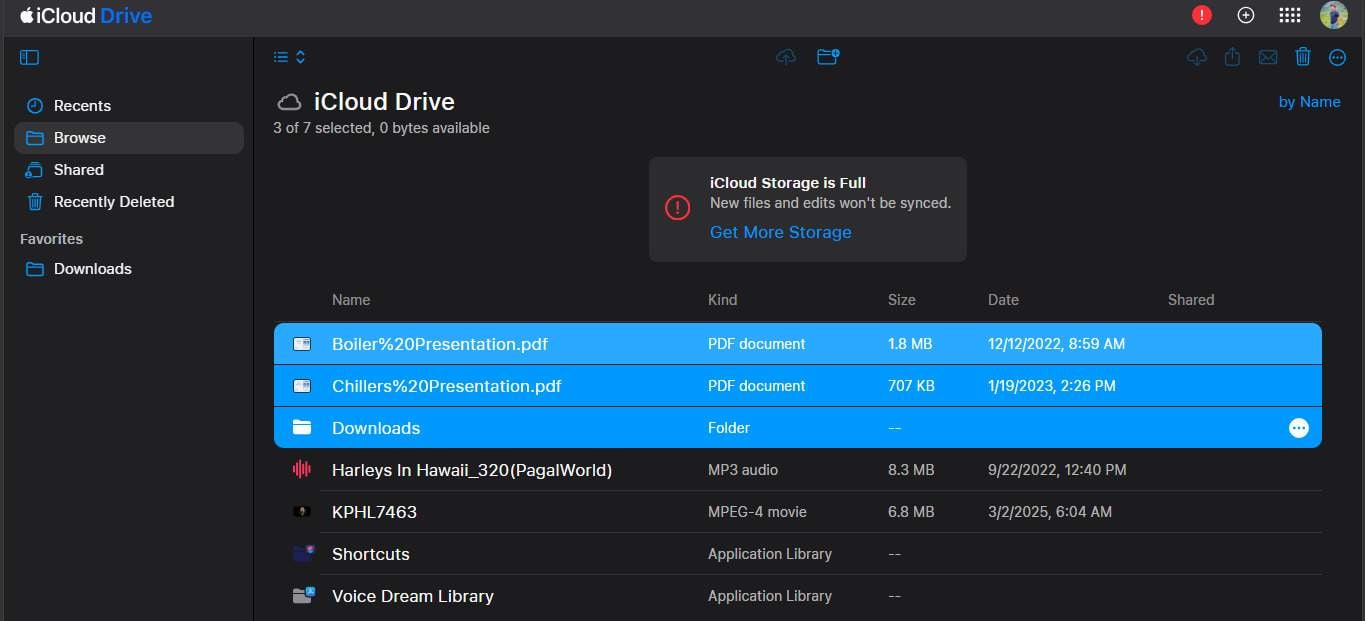Toggle the sidebar panel icon
This screenshot has height=621, width=1365.
tap(29, 58)
